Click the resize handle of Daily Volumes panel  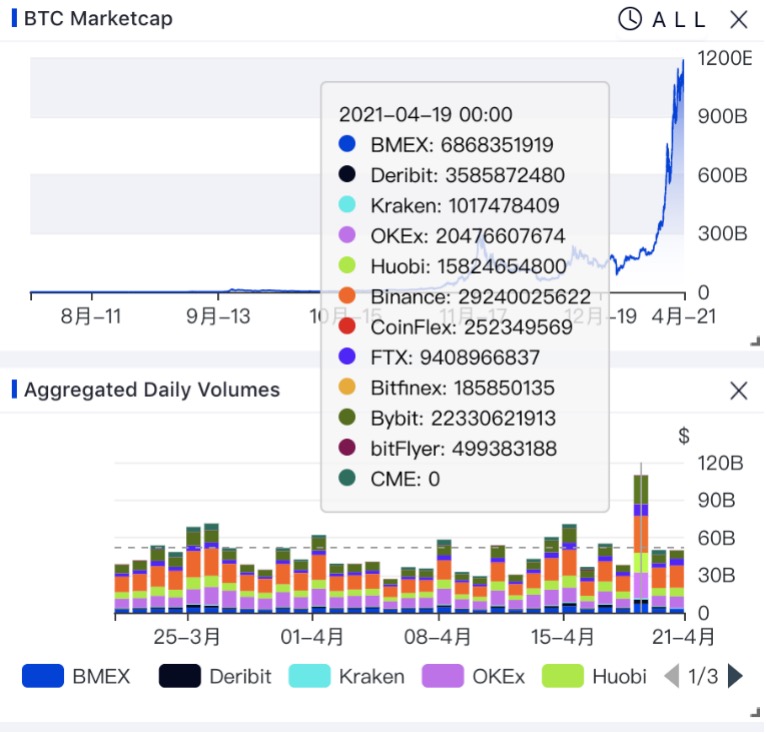tap(755, 712)
